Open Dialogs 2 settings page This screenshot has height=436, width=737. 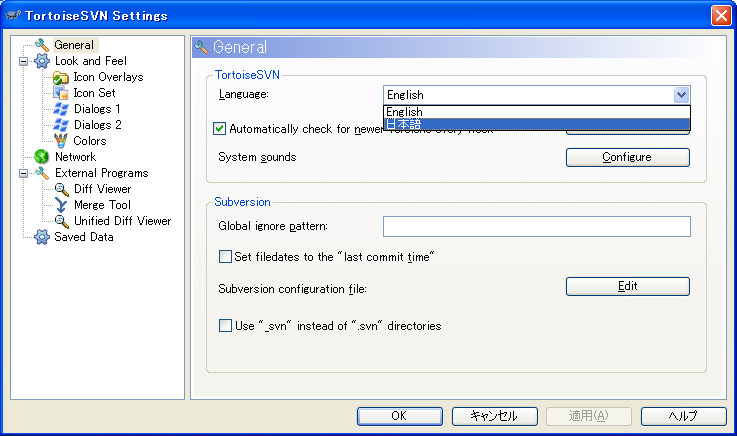point(98,125)
